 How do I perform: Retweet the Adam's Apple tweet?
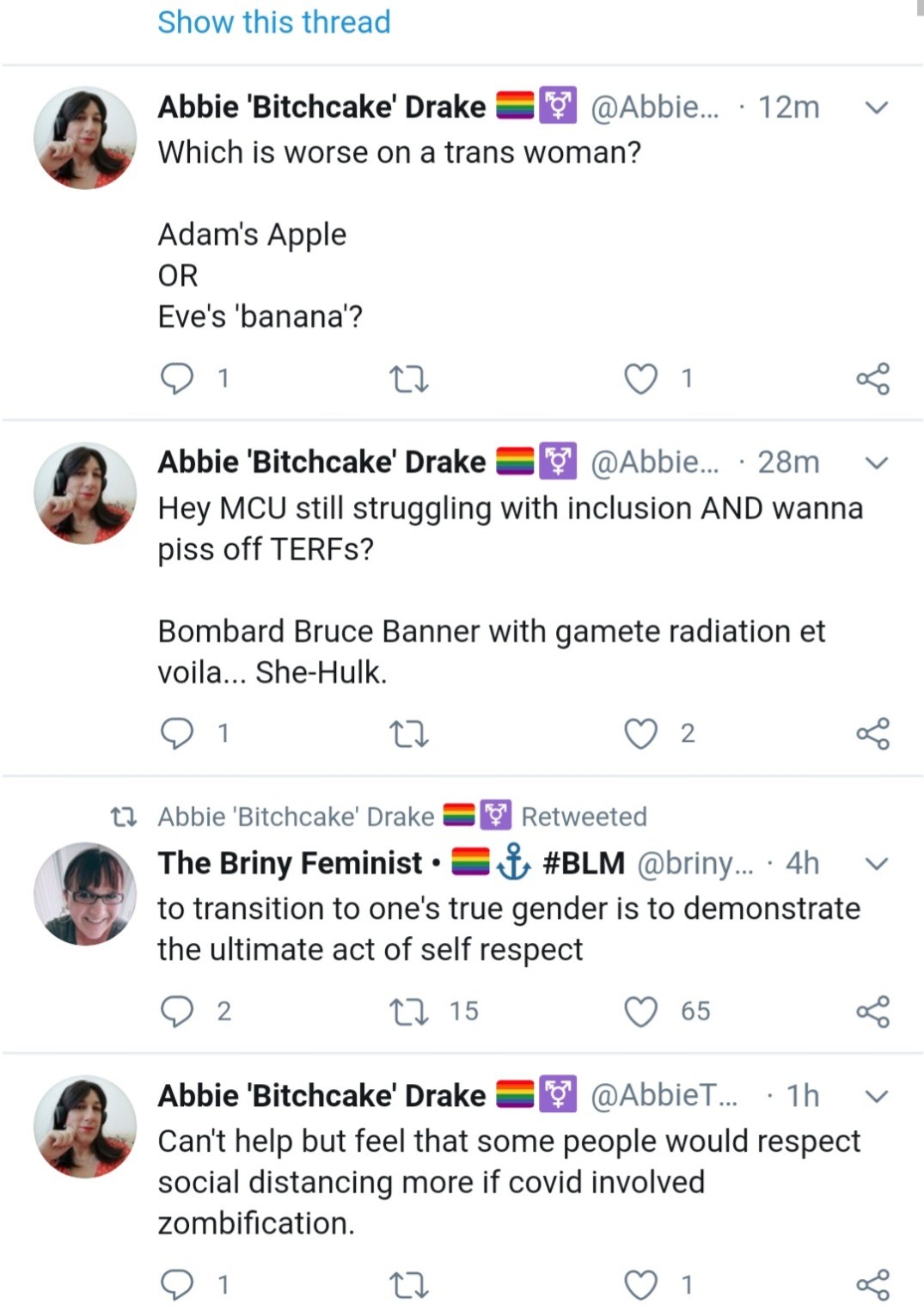408,378
